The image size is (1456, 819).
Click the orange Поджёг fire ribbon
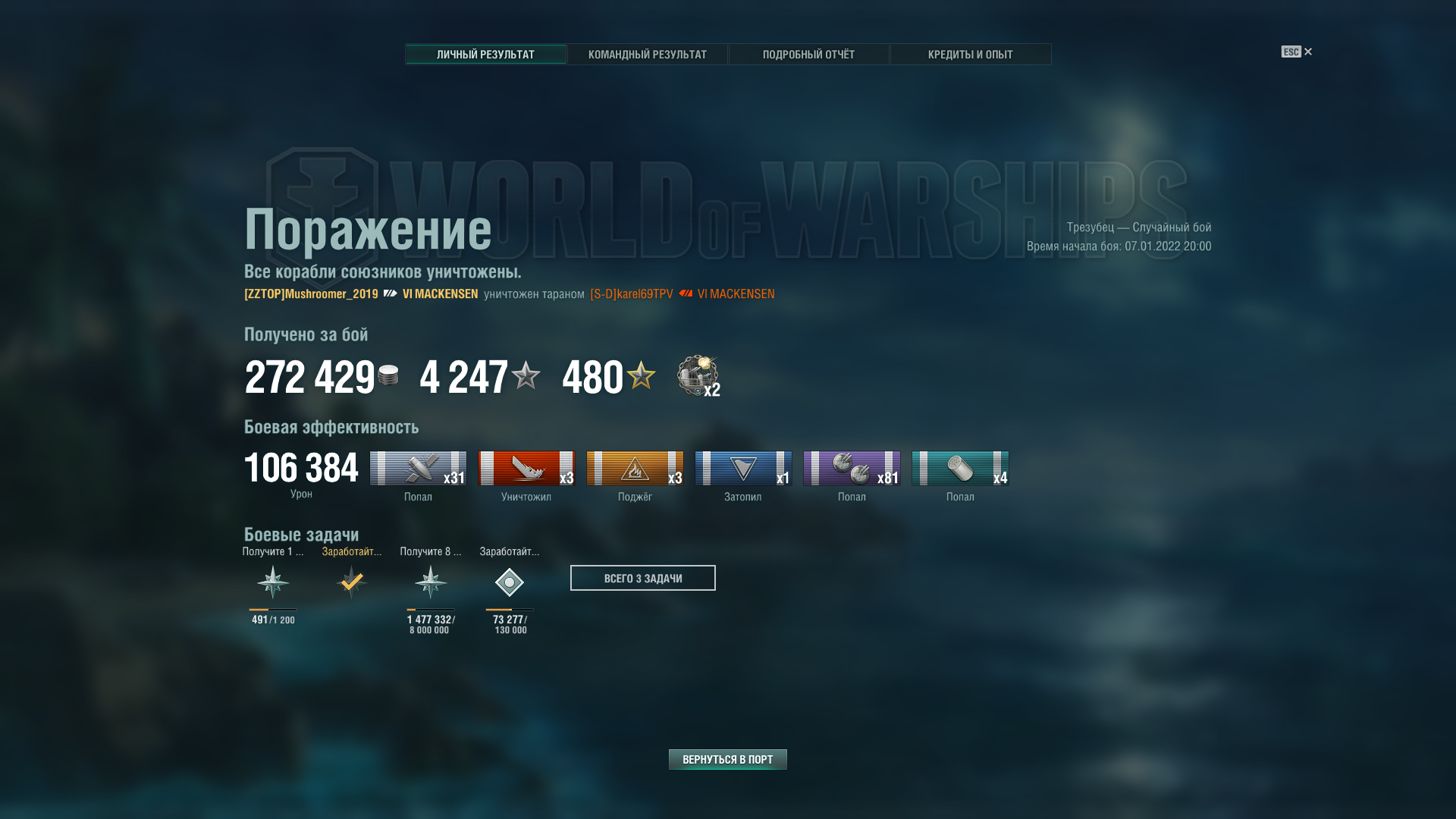[635, 469]
